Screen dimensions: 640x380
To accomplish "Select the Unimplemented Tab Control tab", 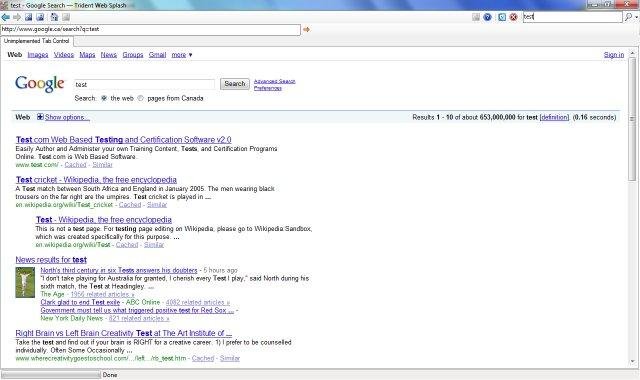I will tap(37, 41).
